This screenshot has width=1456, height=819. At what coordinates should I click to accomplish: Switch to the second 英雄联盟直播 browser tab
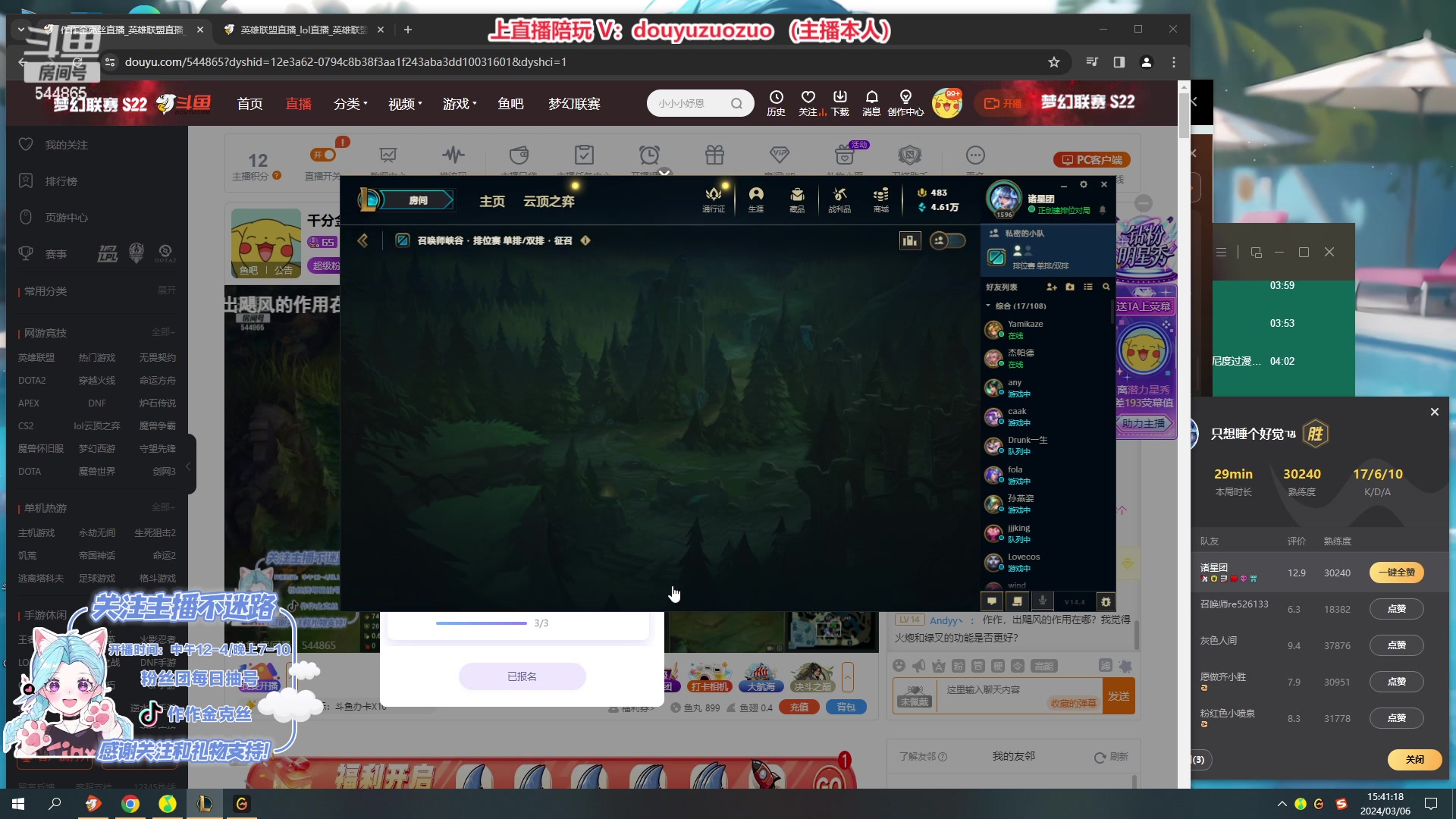pos(302,30)
